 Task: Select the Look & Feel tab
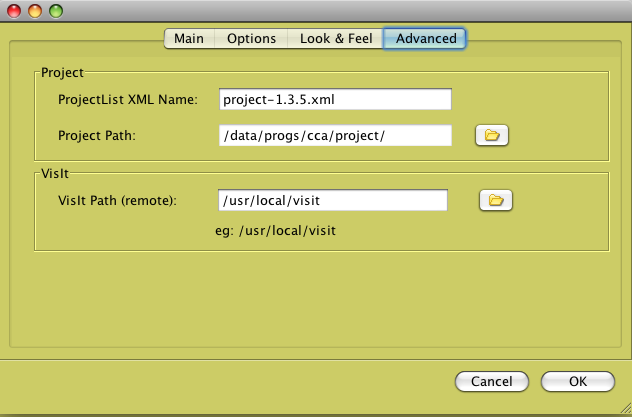[336, 39]
